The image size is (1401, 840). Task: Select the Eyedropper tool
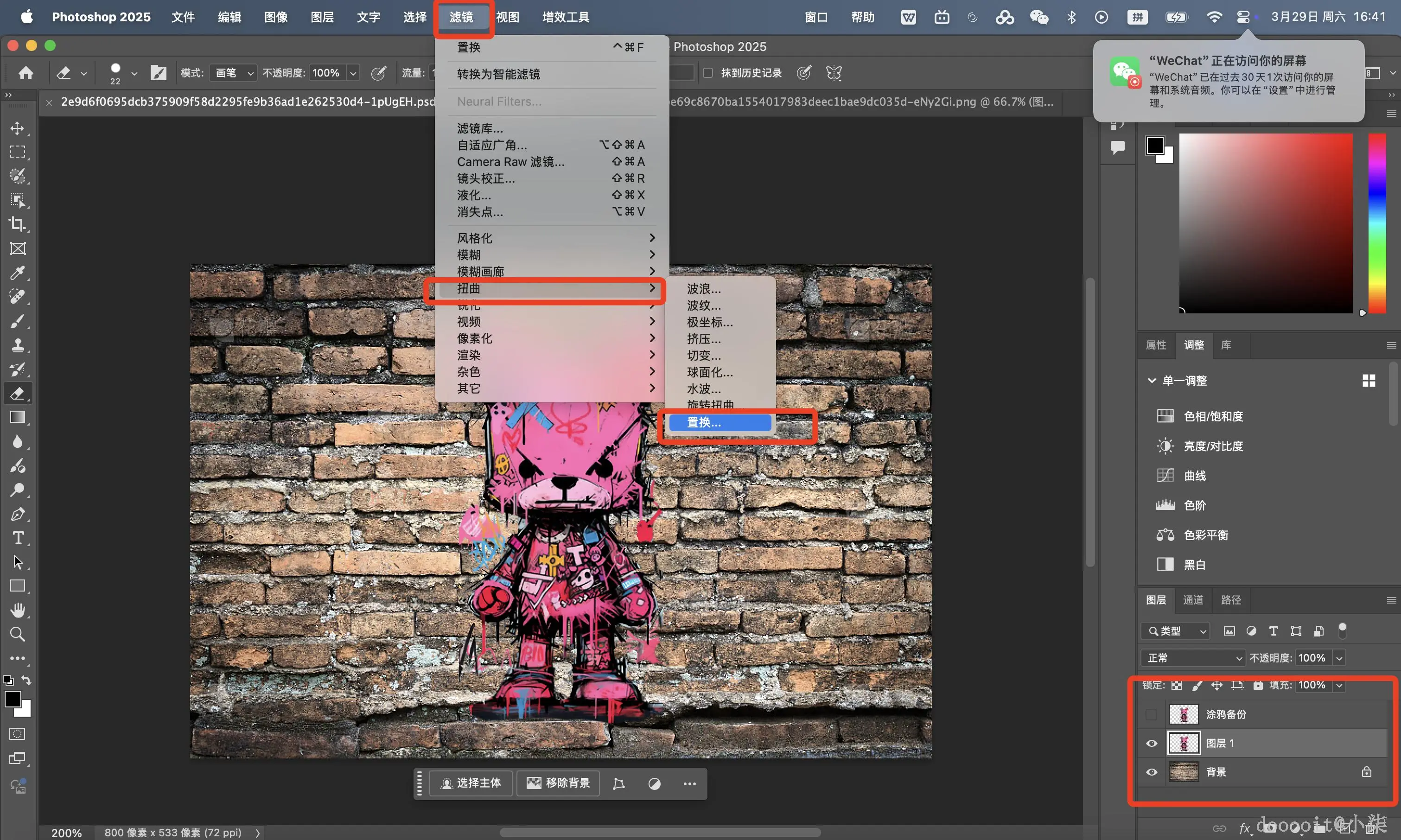click(18, 273)
